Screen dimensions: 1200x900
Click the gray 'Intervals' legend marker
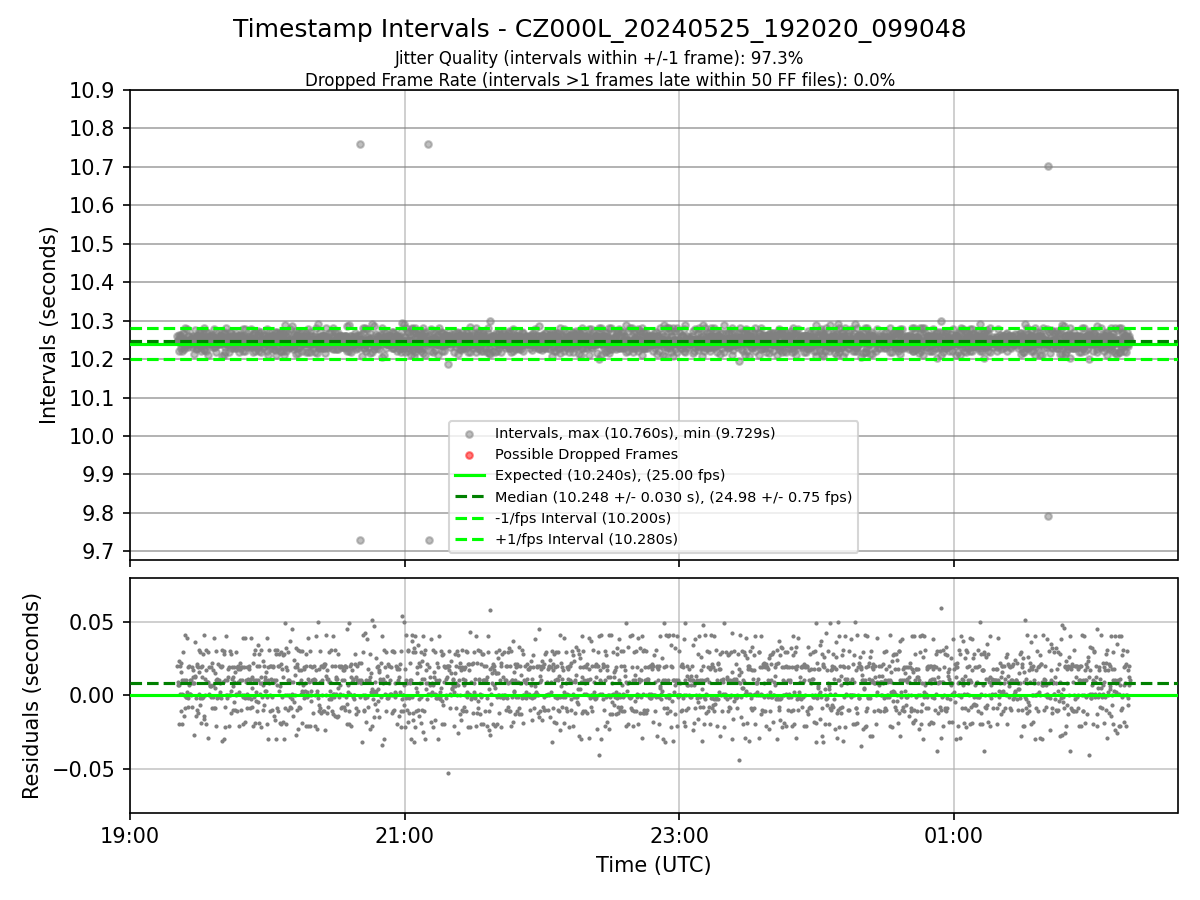coord(470,434)
